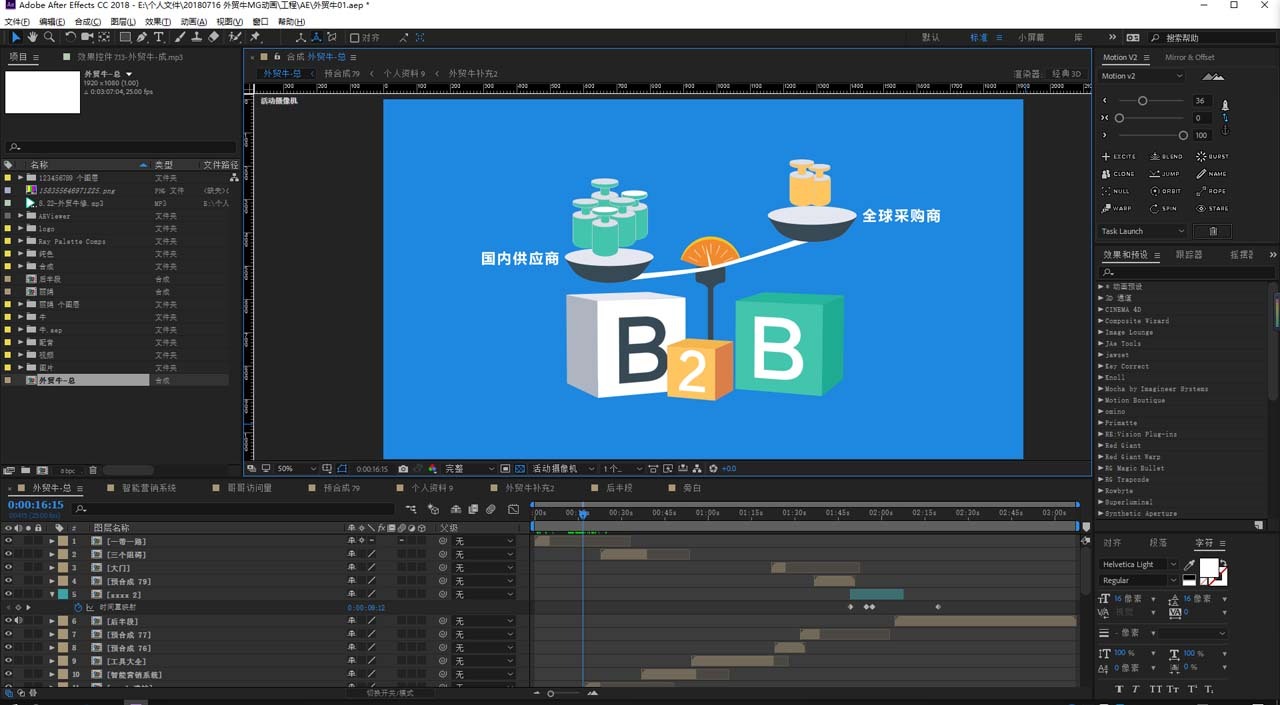Open the 50% magnification dropdown
This screenshot has height=705, width=1280.
296,468
